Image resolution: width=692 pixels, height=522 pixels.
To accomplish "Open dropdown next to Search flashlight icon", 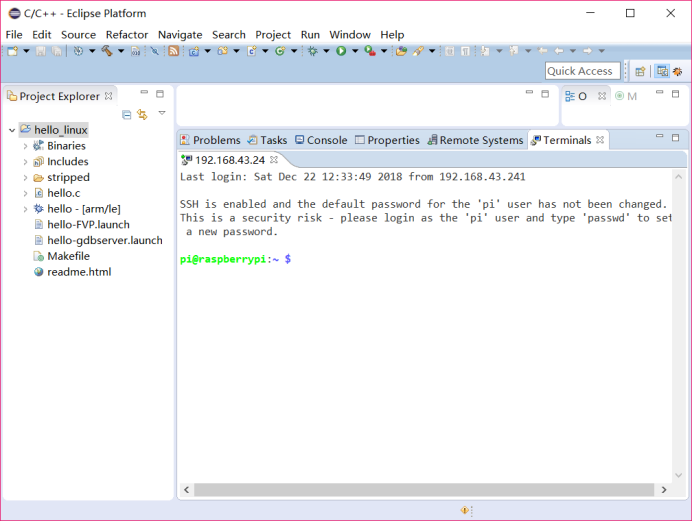I will tap(432, 51).
